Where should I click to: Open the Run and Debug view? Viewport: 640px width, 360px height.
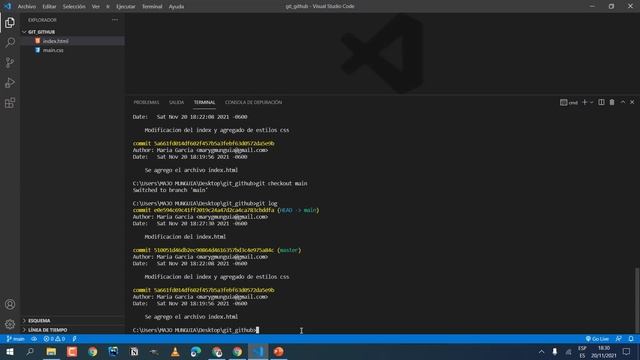[10, 82]
